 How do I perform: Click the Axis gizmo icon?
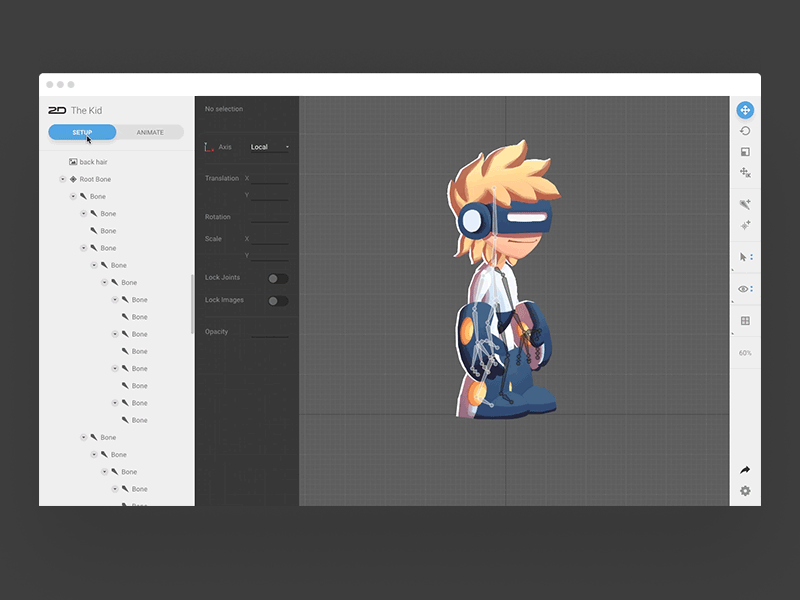click(209, 147)
